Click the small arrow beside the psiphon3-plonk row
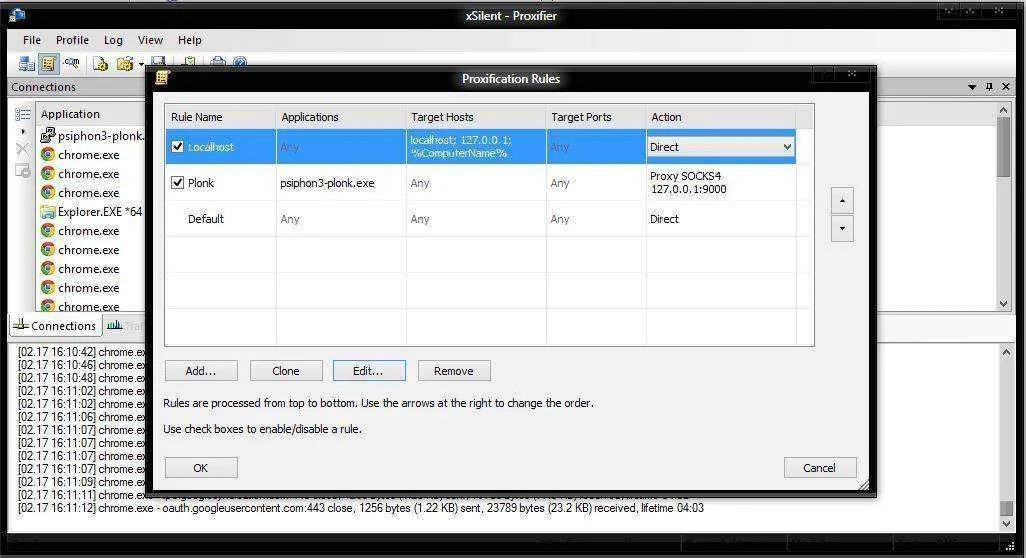Screen dimensions: 1026x558 tap(24, 131)
